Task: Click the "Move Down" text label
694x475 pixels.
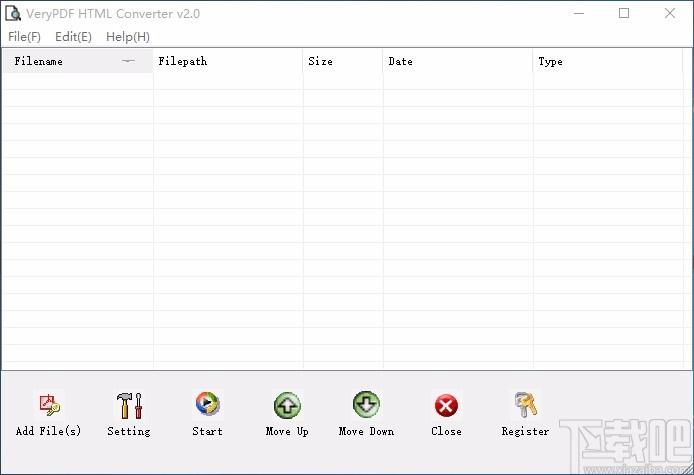Action: [x=366, y=431]
